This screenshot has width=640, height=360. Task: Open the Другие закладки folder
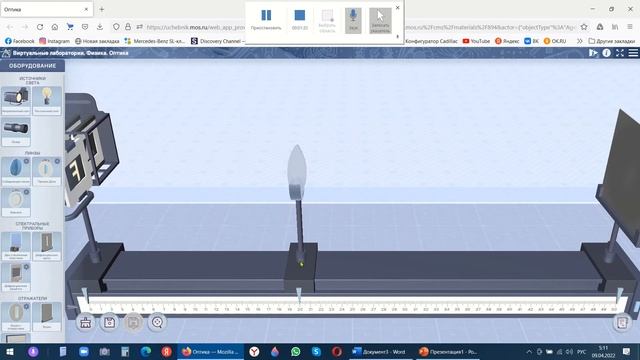(612, 41)
